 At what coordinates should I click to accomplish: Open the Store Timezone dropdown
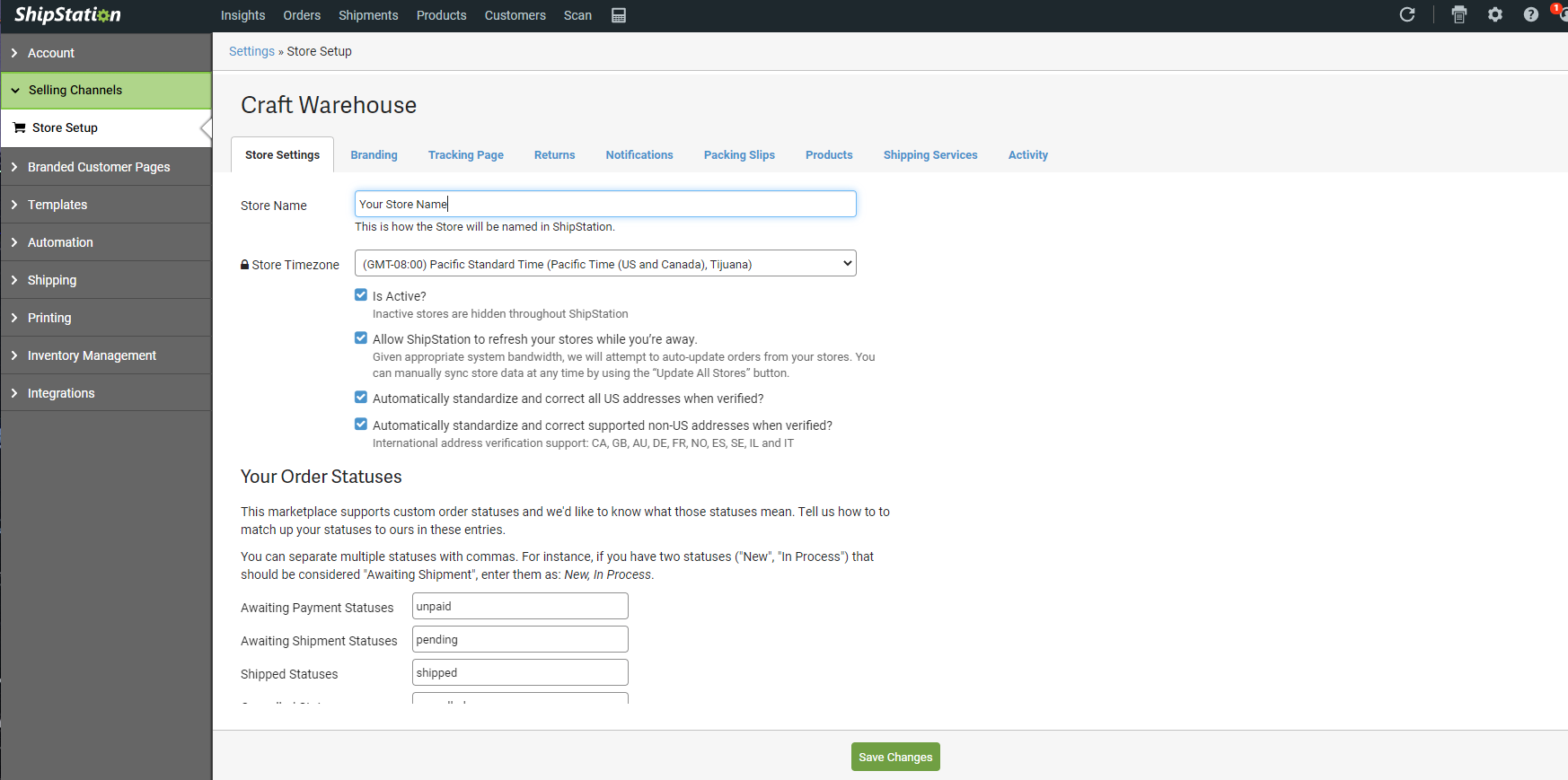(605, 263)
